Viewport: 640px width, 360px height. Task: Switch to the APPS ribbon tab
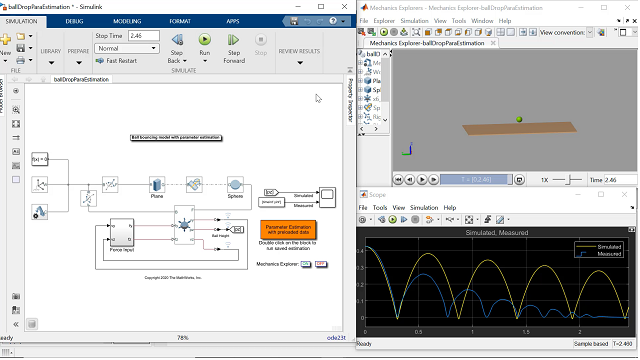click(233, 21)
